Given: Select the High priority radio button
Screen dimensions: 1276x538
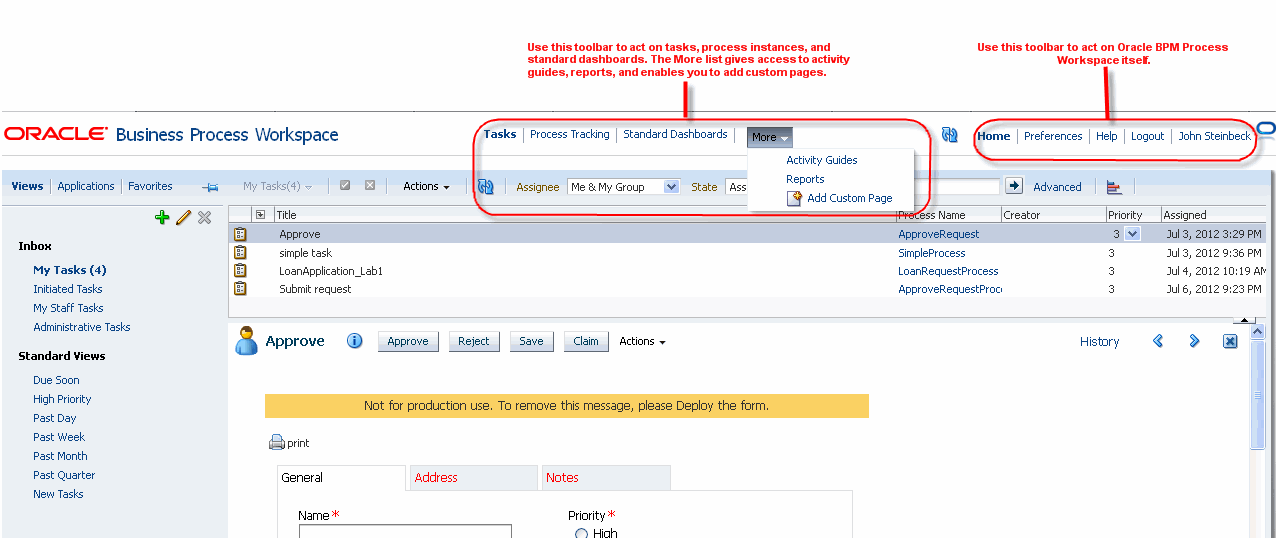Looking at the screenshot, I should point(582,534).
